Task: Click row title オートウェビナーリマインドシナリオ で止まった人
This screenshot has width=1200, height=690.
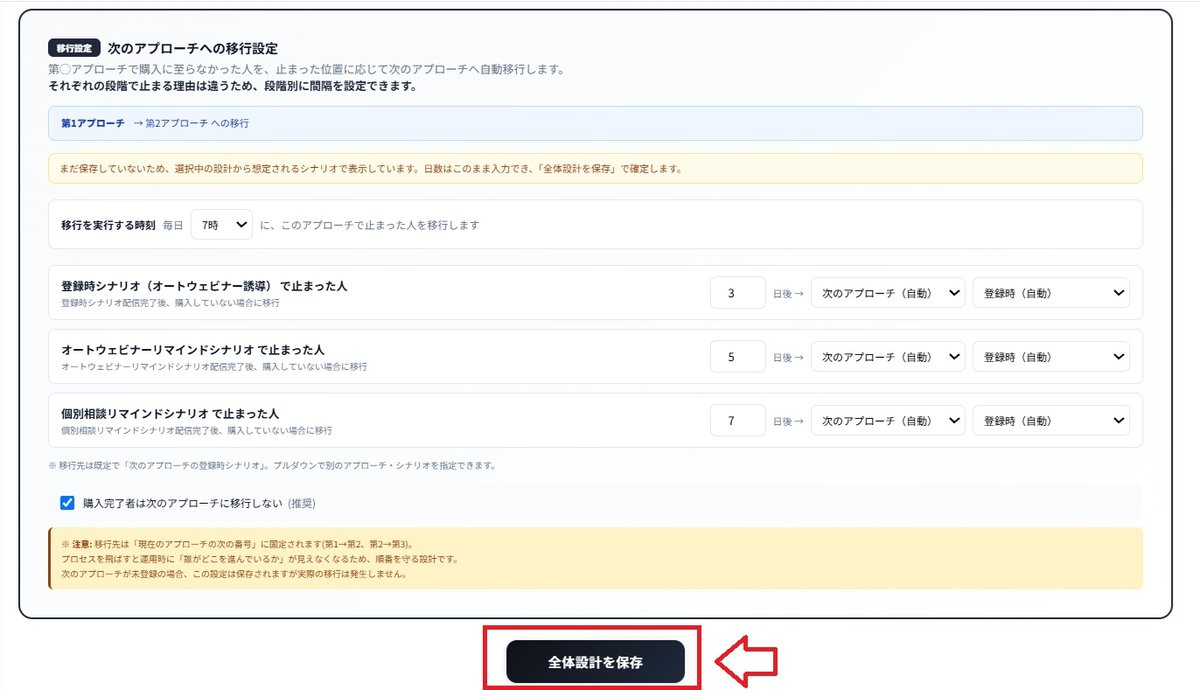Action: click(x=192, y=350)
